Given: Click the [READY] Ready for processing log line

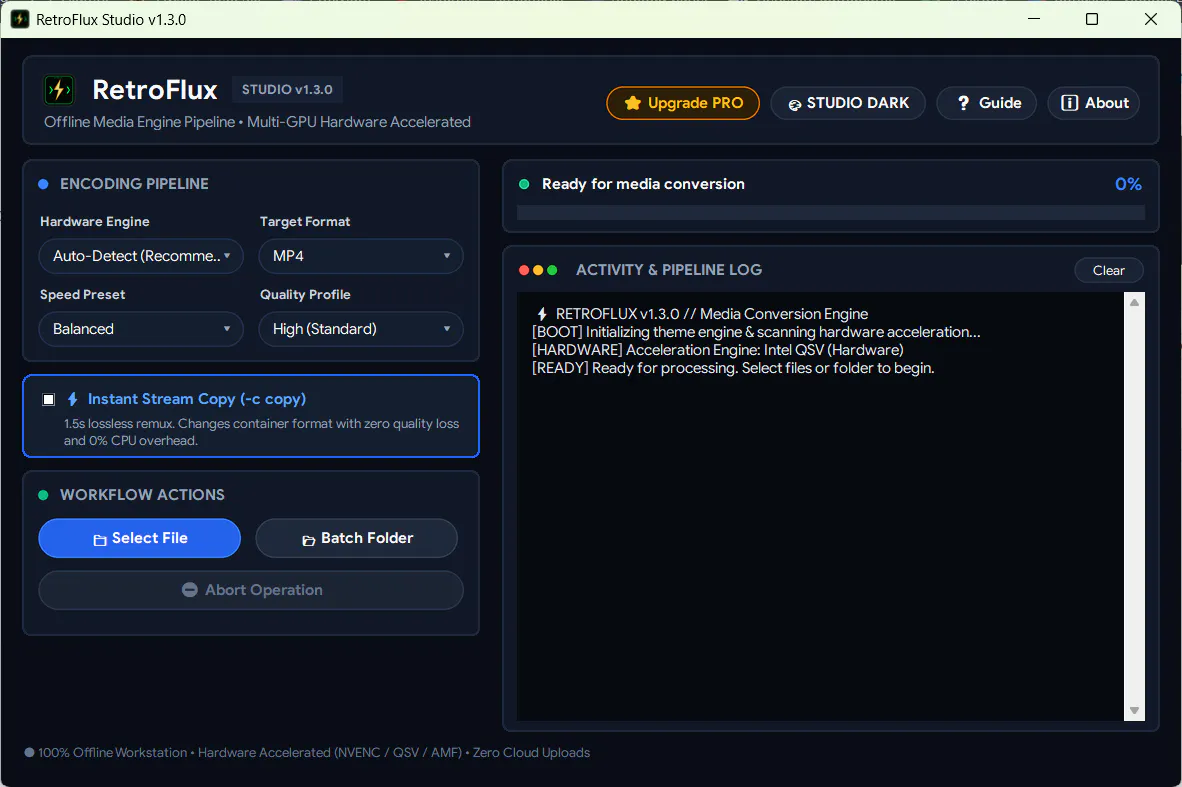Looking at the screenshot, I should pos(733,368).
